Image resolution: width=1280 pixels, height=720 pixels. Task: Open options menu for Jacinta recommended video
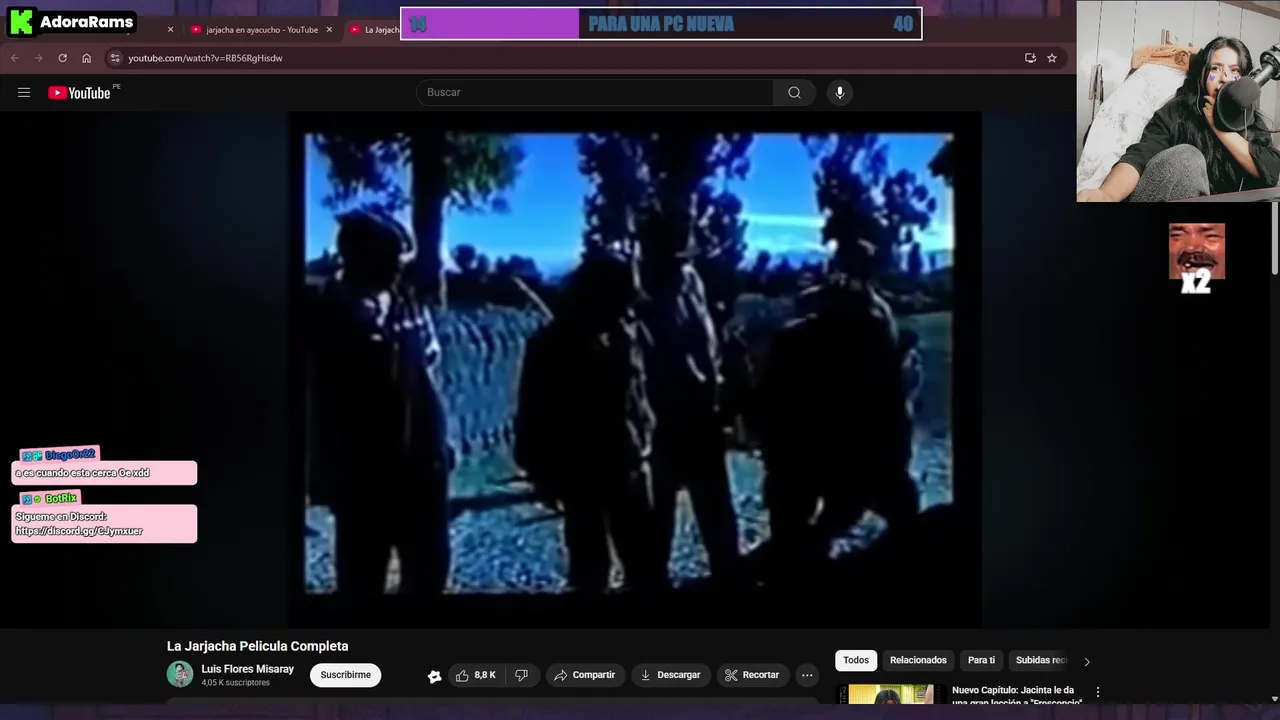coord(1097,692)
